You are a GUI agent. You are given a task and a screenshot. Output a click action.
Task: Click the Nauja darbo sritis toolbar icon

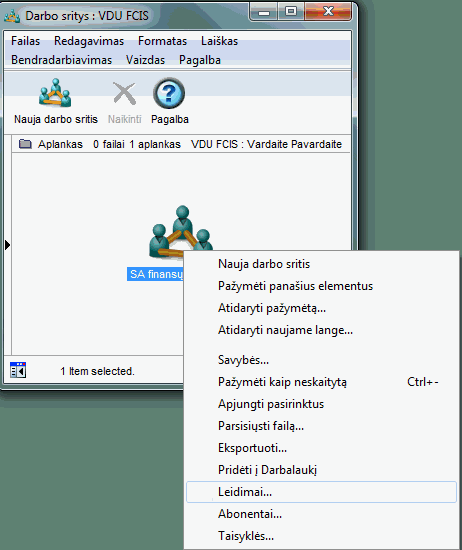[x=55, y=93]
